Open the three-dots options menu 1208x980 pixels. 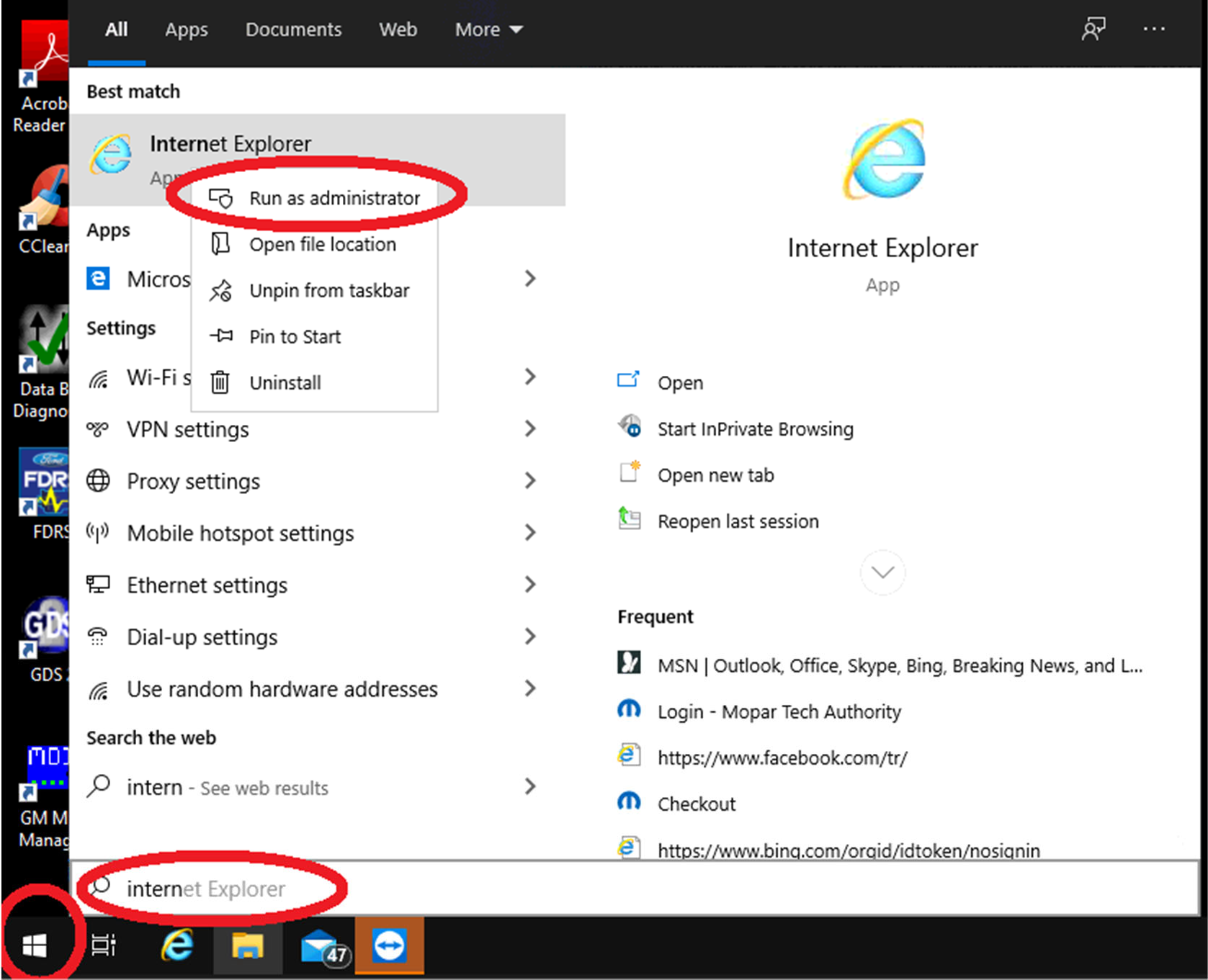[x=1154, y=29]
